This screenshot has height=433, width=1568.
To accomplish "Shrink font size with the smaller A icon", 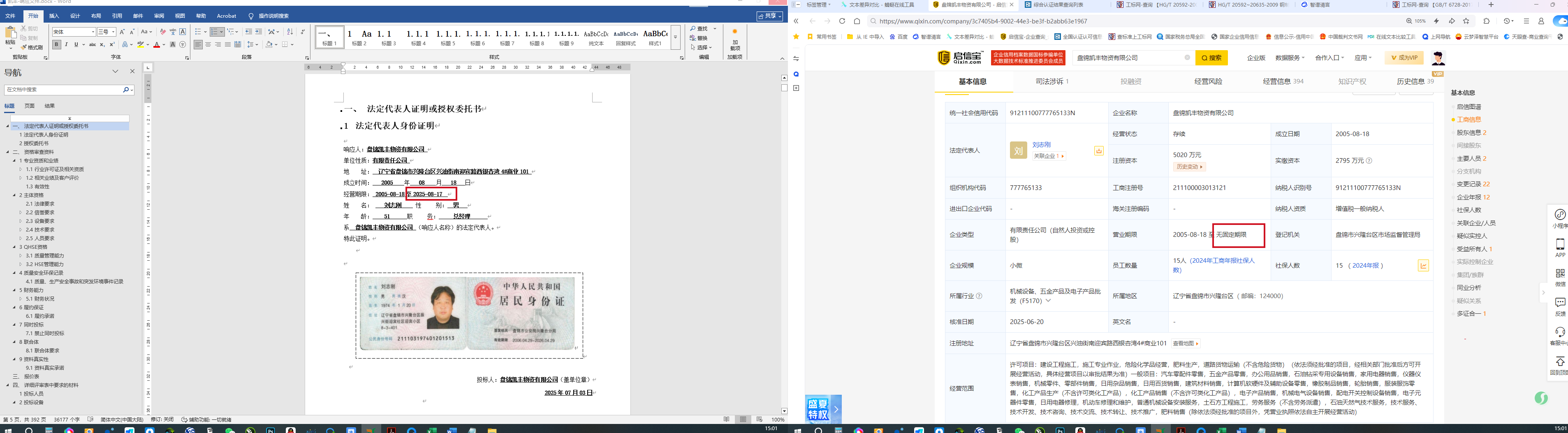I will (132, 32).
